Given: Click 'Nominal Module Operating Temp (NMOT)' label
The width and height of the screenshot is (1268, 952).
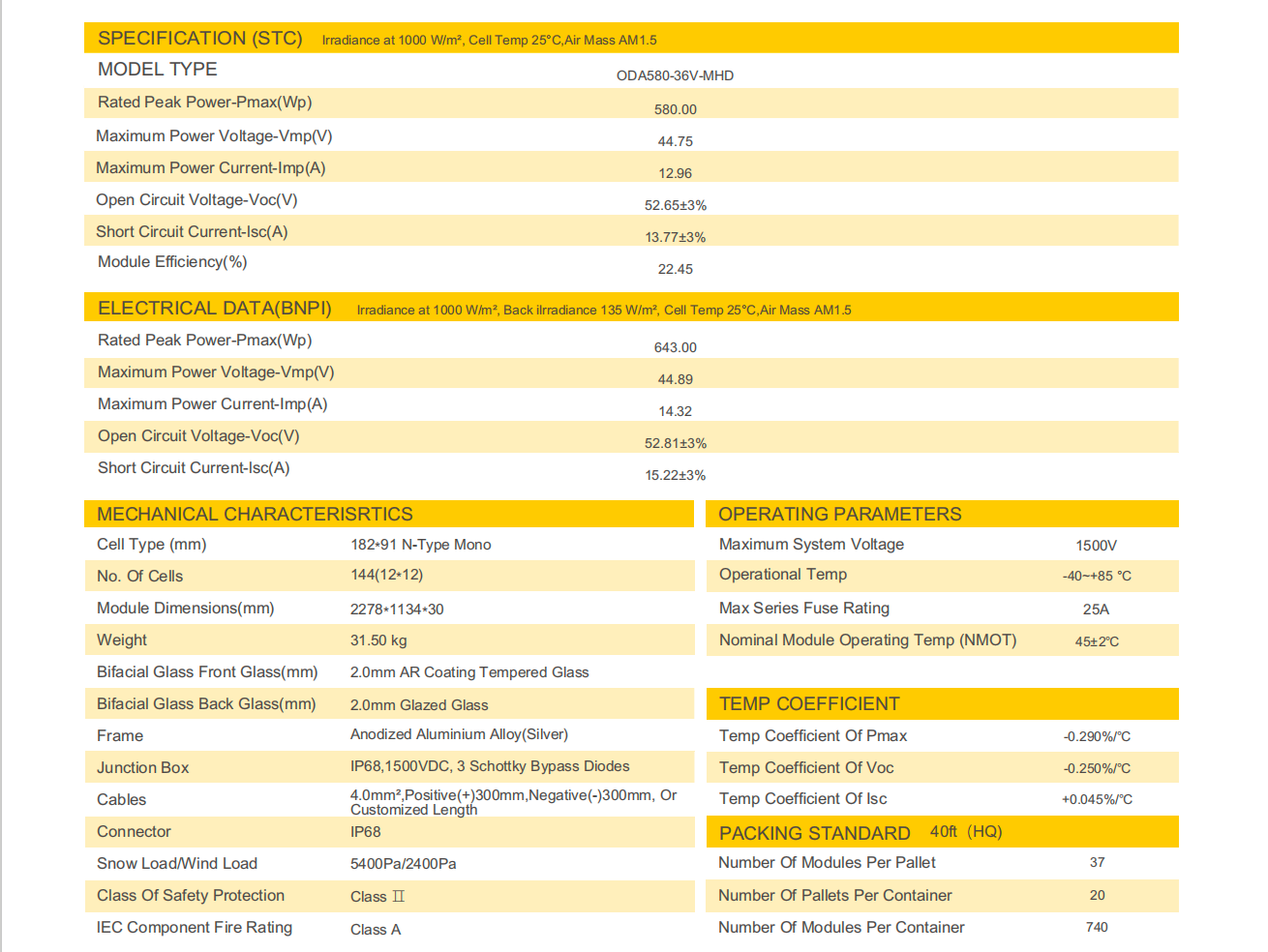Looking at the screenshot, I should point(868,640).
